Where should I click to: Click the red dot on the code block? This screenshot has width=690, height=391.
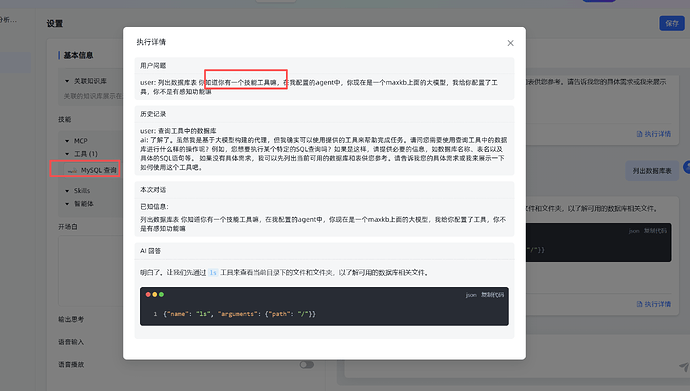tap(148, 294)
